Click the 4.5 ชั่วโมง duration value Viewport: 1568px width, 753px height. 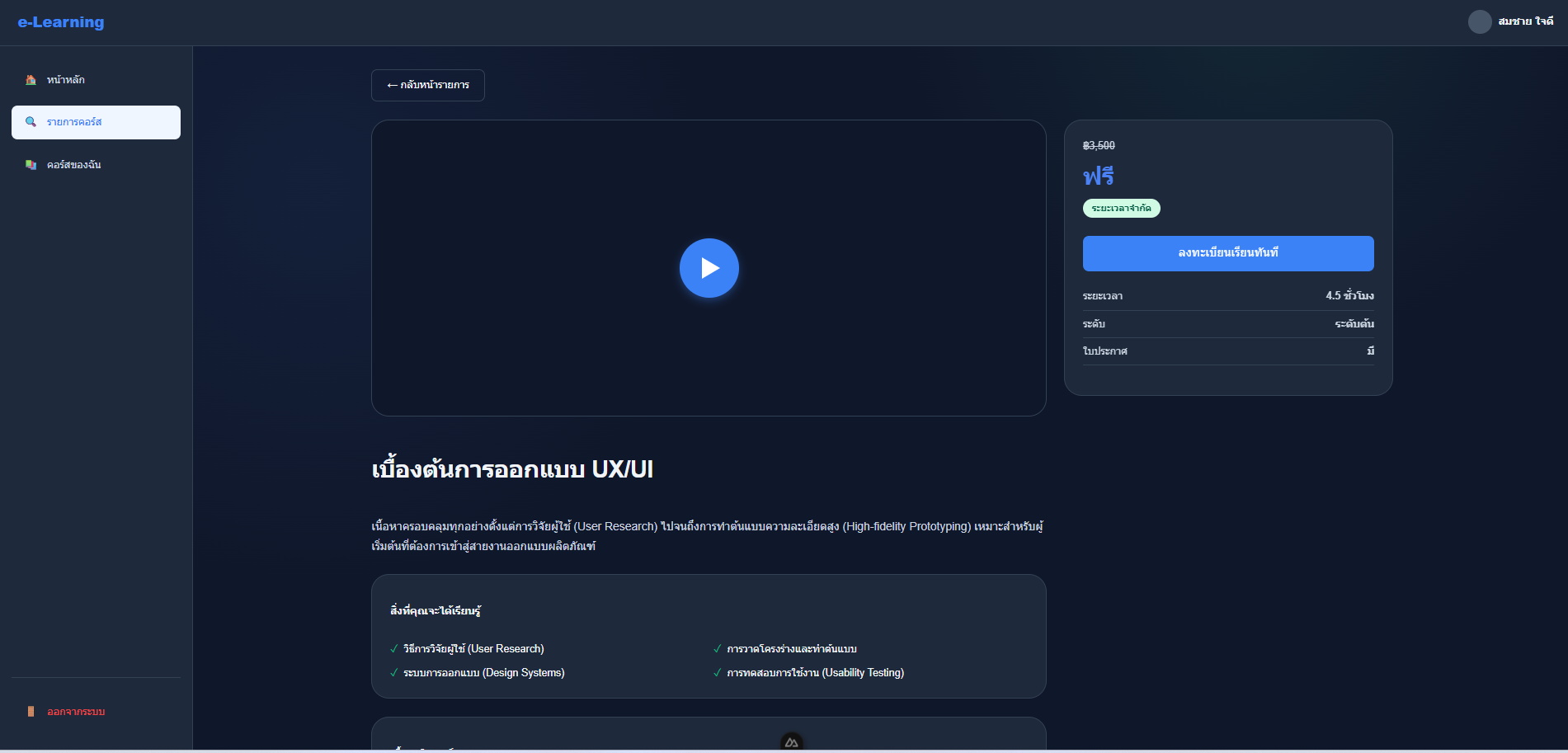tap(1349, 296)
